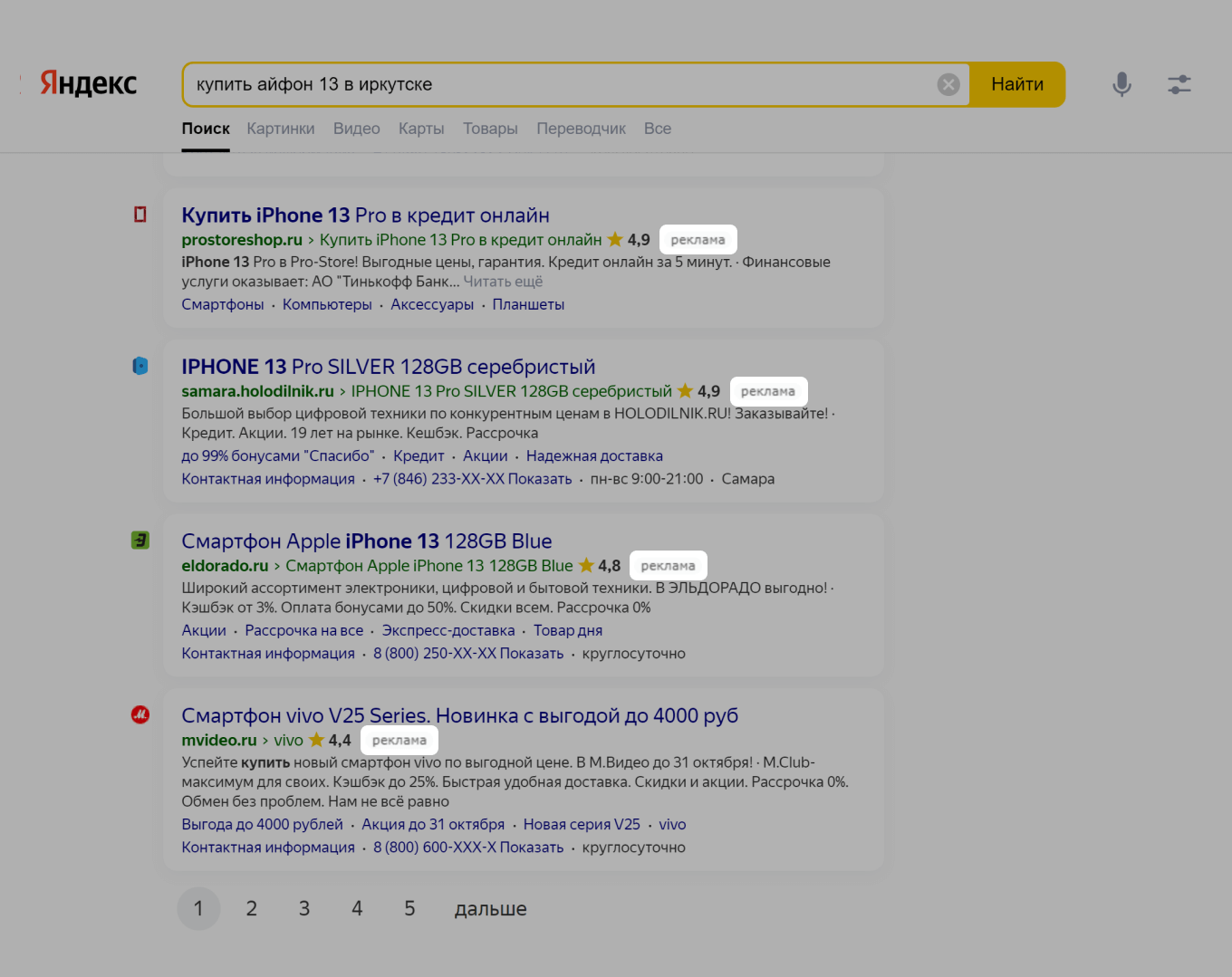The width and height of the screenshot is (1232, 977).
Task: Reveal the Holodilnik phone number via Показать
Action: point(539,479)
